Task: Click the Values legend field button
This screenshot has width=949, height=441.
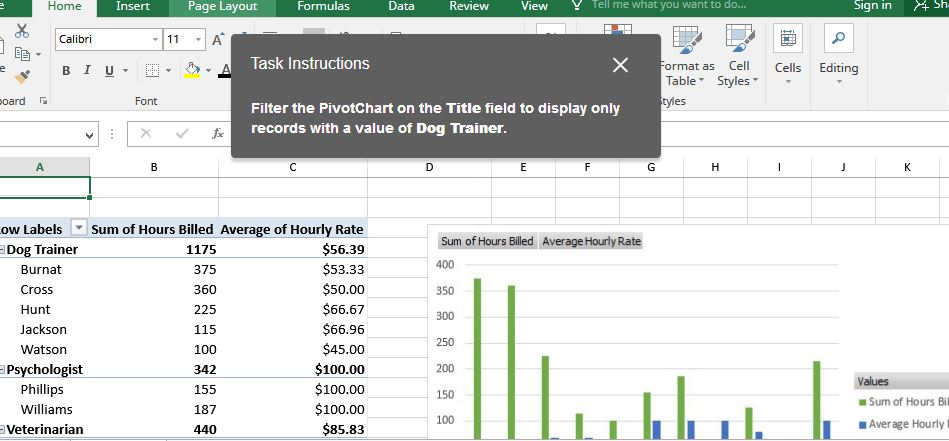Action: 901,382
